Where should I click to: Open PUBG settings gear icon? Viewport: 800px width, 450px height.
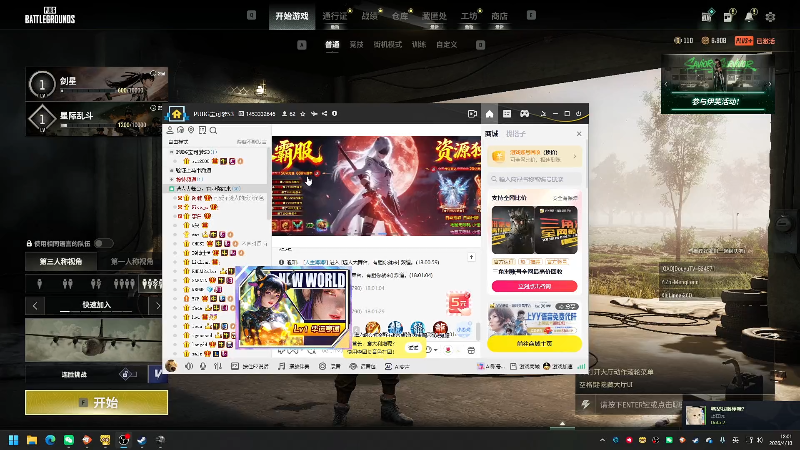[x=770, y=17]
